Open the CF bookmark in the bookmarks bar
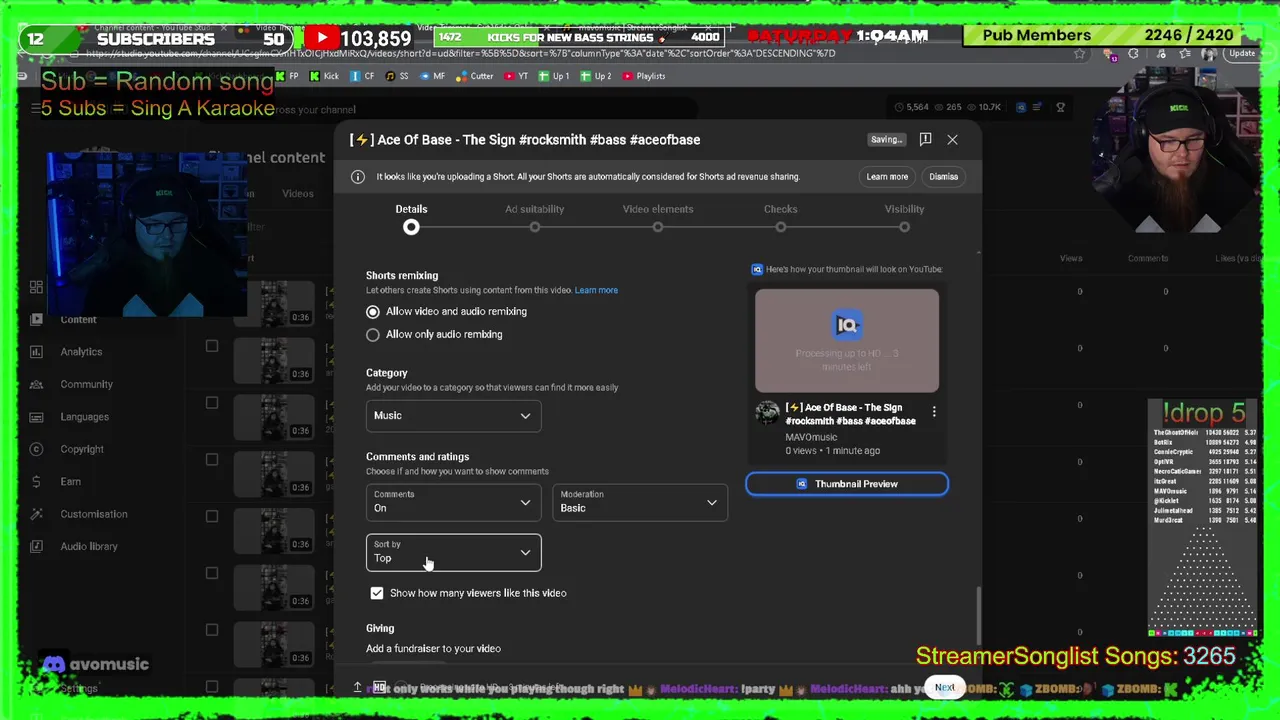 [x=363, y=76]
